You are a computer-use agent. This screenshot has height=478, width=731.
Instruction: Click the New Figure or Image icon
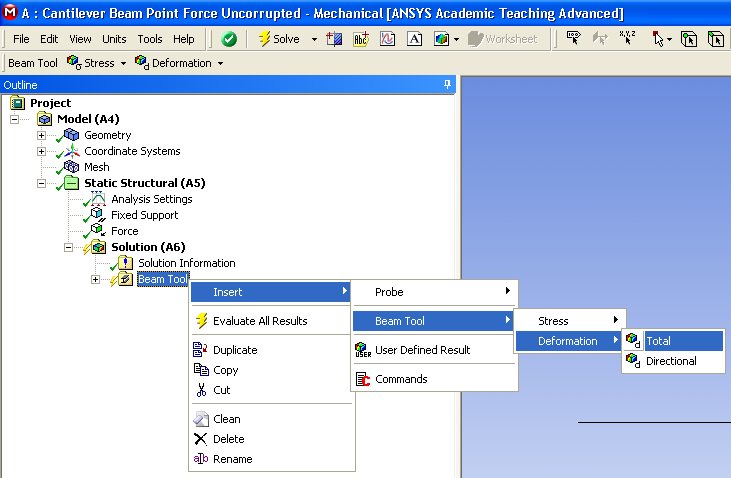pos(441,39)
